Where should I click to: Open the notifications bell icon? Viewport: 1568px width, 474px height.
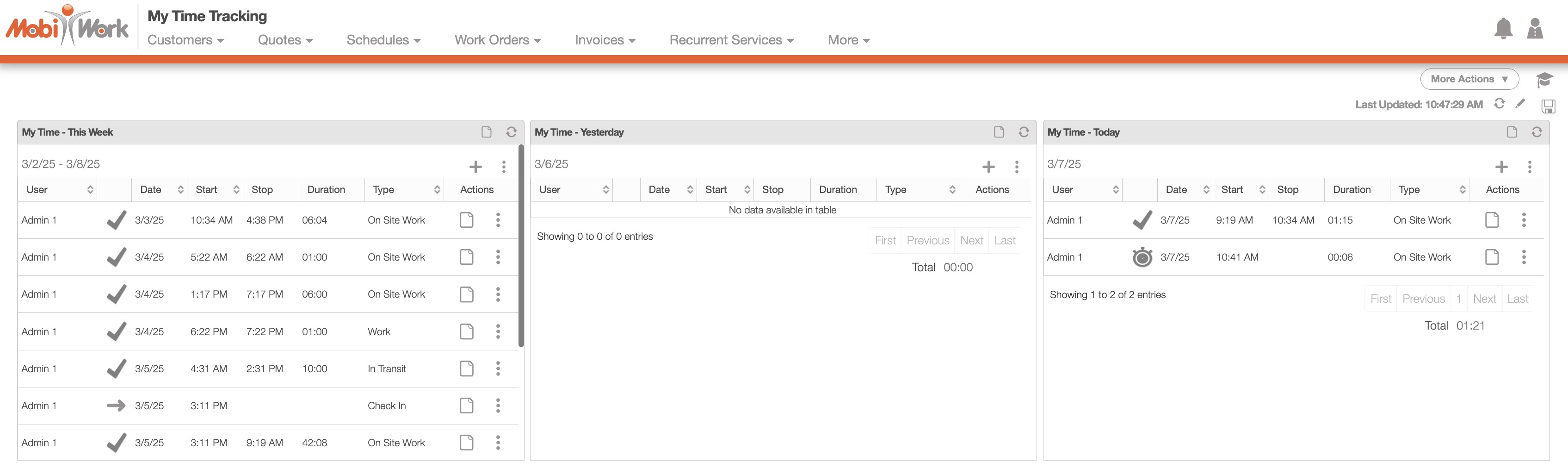(1503, 29)
